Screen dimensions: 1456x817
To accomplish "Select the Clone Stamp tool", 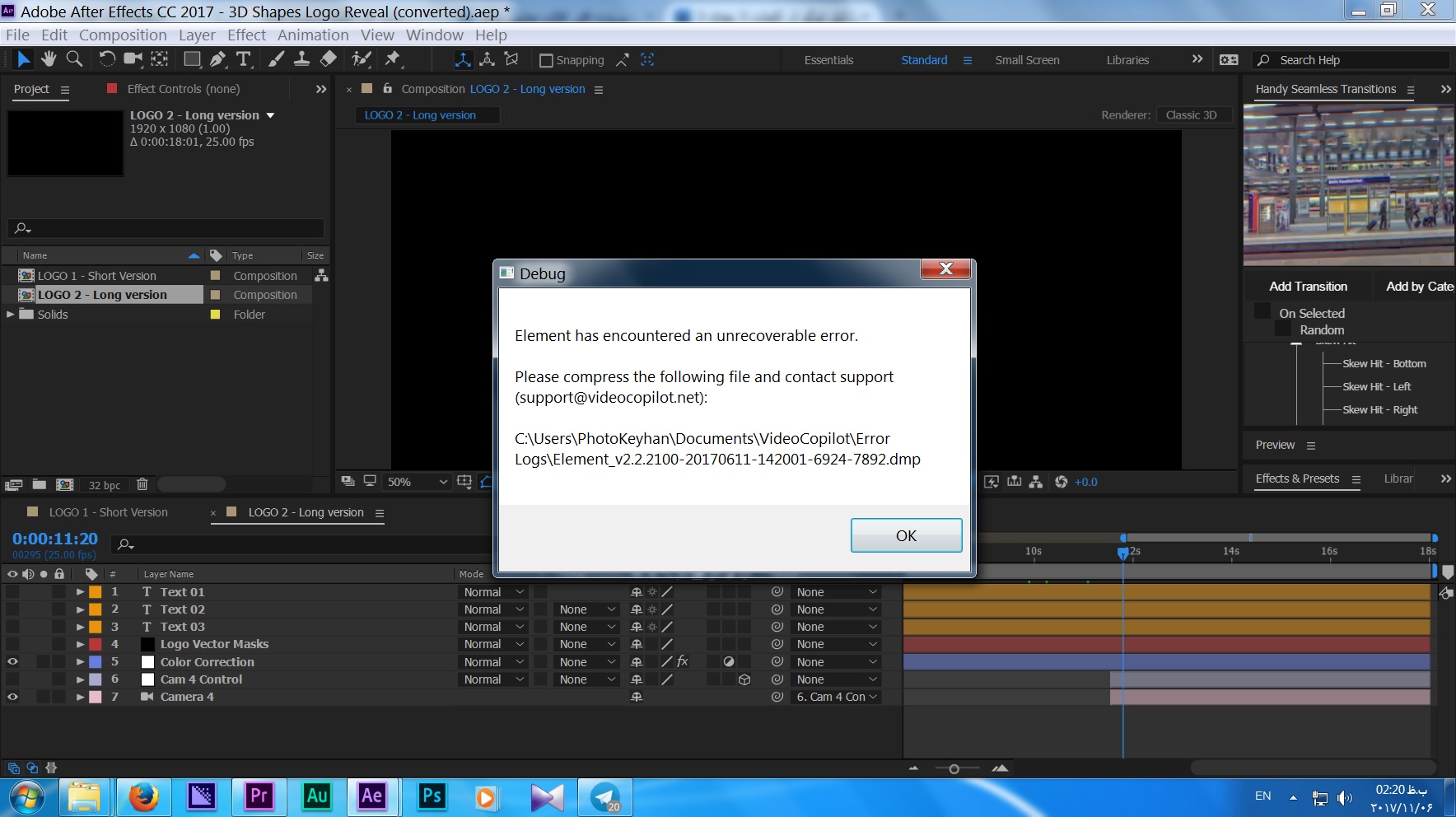I will tap(301, 58).
